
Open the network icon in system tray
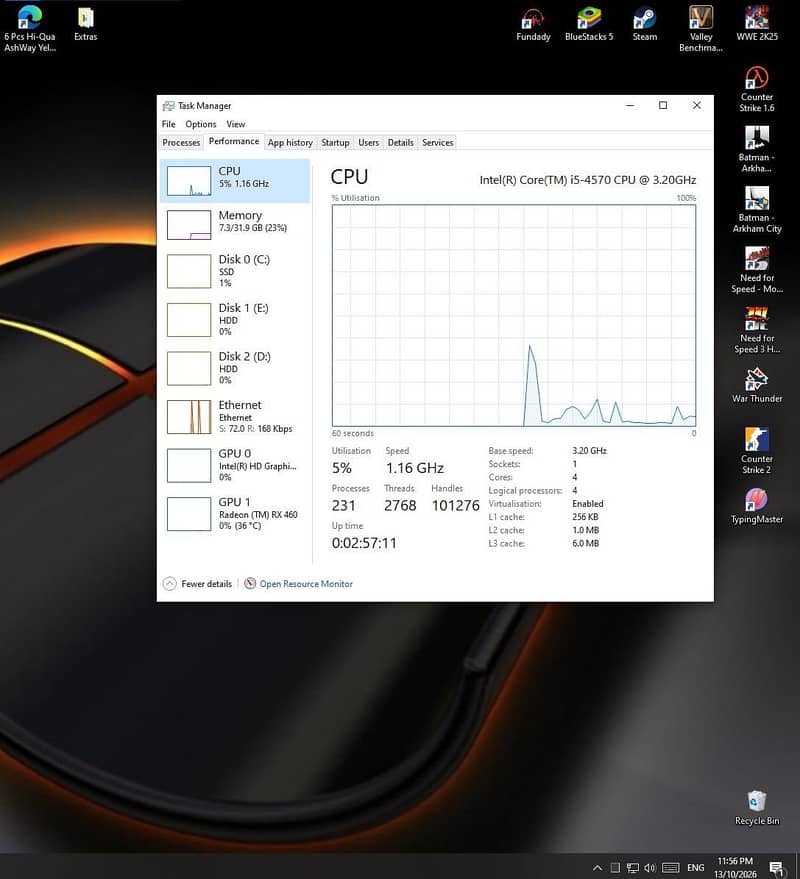coord(633,868)
